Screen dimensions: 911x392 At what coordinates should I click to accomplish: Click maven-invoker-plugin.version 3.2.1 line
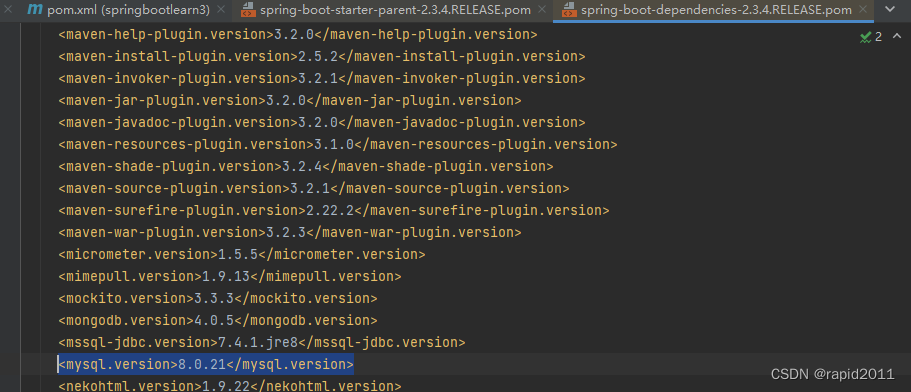[x=321, y=78]
